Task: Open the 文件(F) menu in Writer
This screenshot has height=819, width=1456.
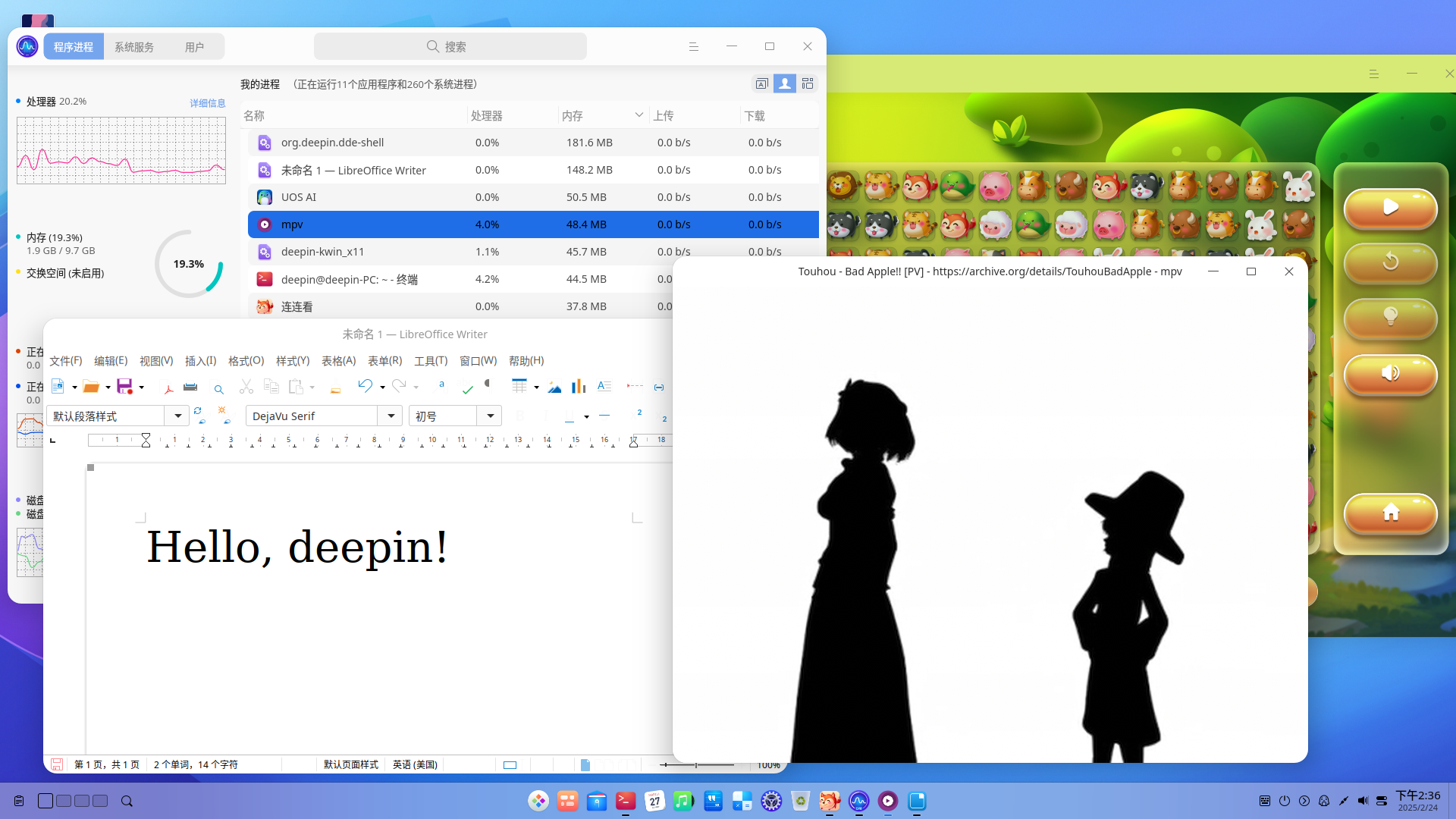Action: click(66, 361)
